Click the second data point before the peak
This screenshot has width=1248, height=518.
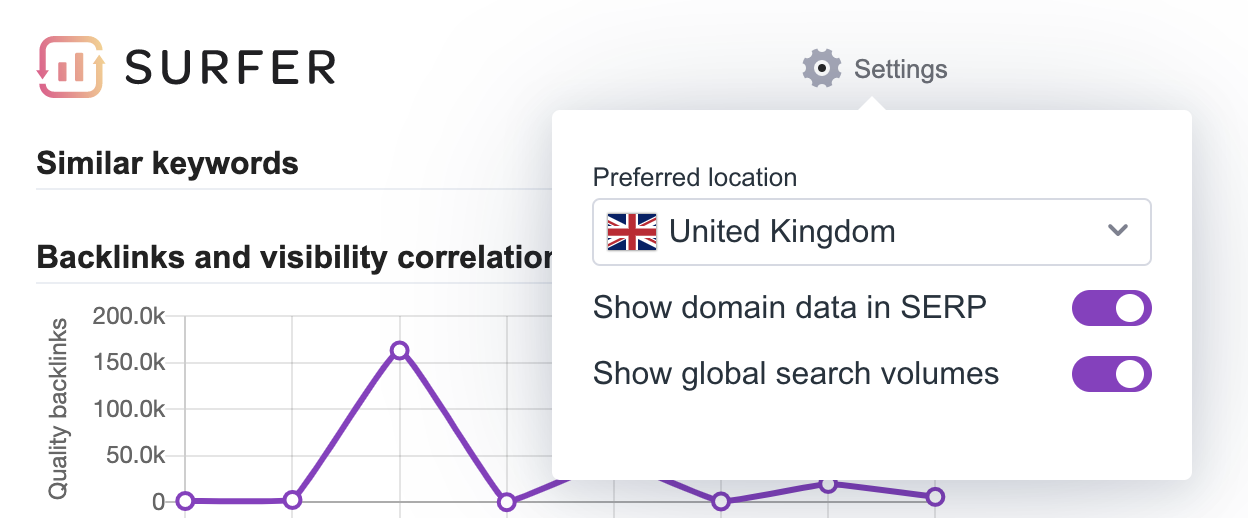pyautogui.click(x=292, y=499)
